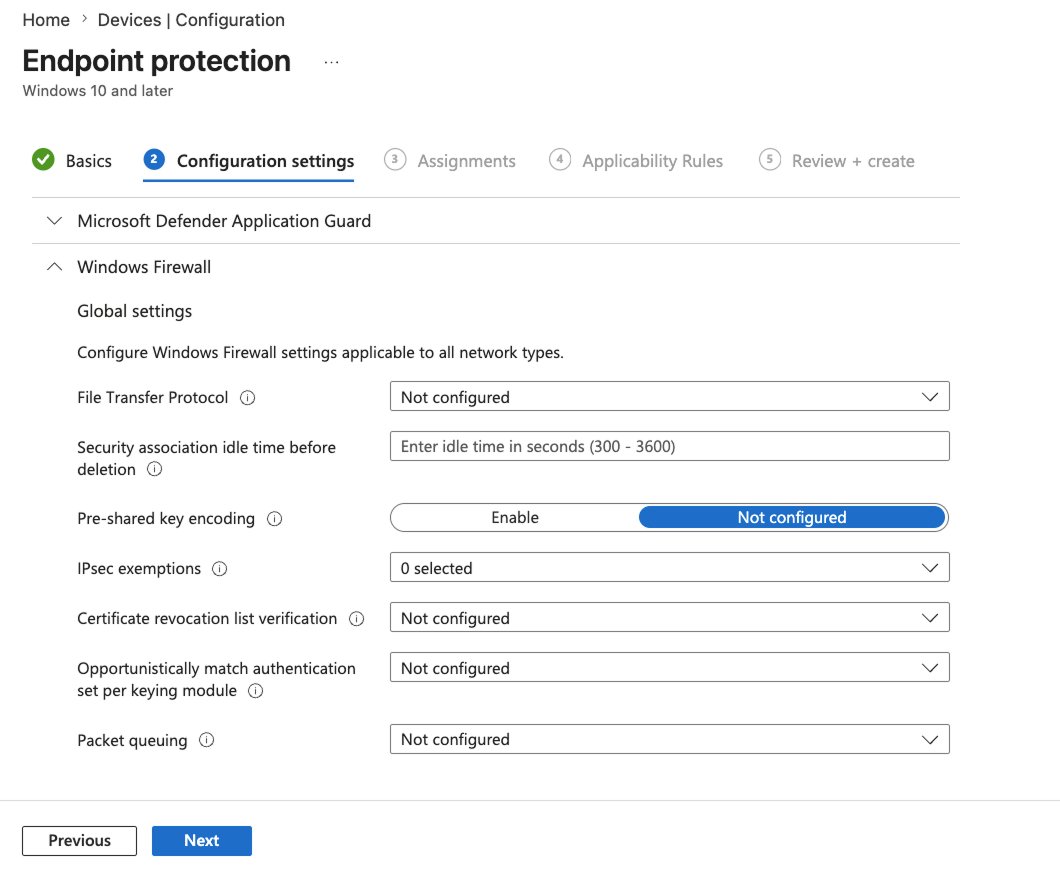Click the Packet queuing info icon
This screenshot has width=1060, height=878.
point(207,740)
